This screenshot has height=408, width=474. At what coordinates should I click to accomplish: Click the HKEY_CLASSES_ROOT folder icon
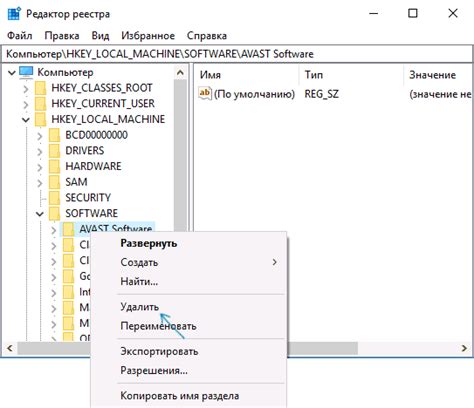[x=40, y=88]
